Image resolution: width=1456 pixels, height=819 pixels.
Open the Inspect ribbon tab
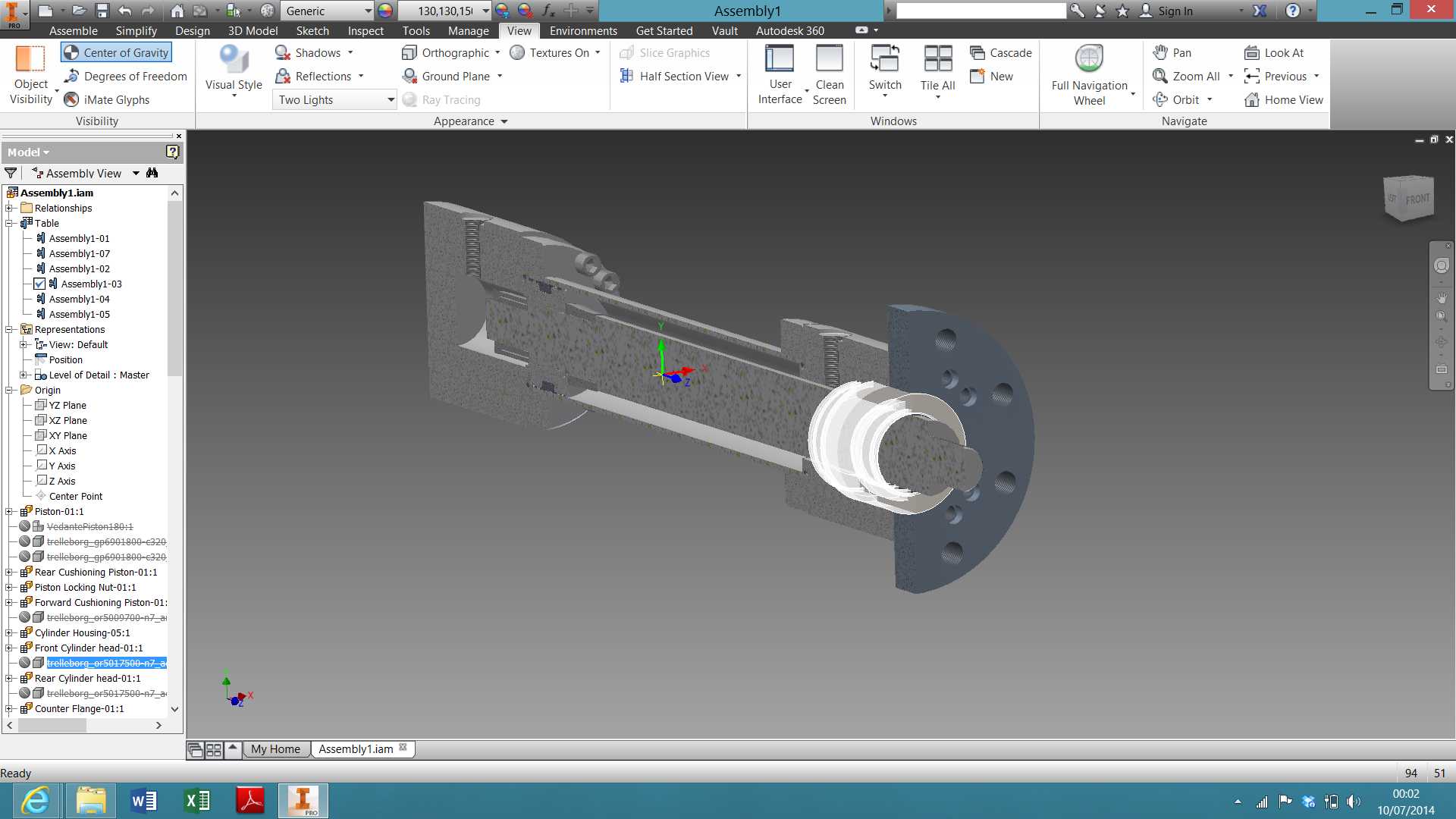[366, 30]
